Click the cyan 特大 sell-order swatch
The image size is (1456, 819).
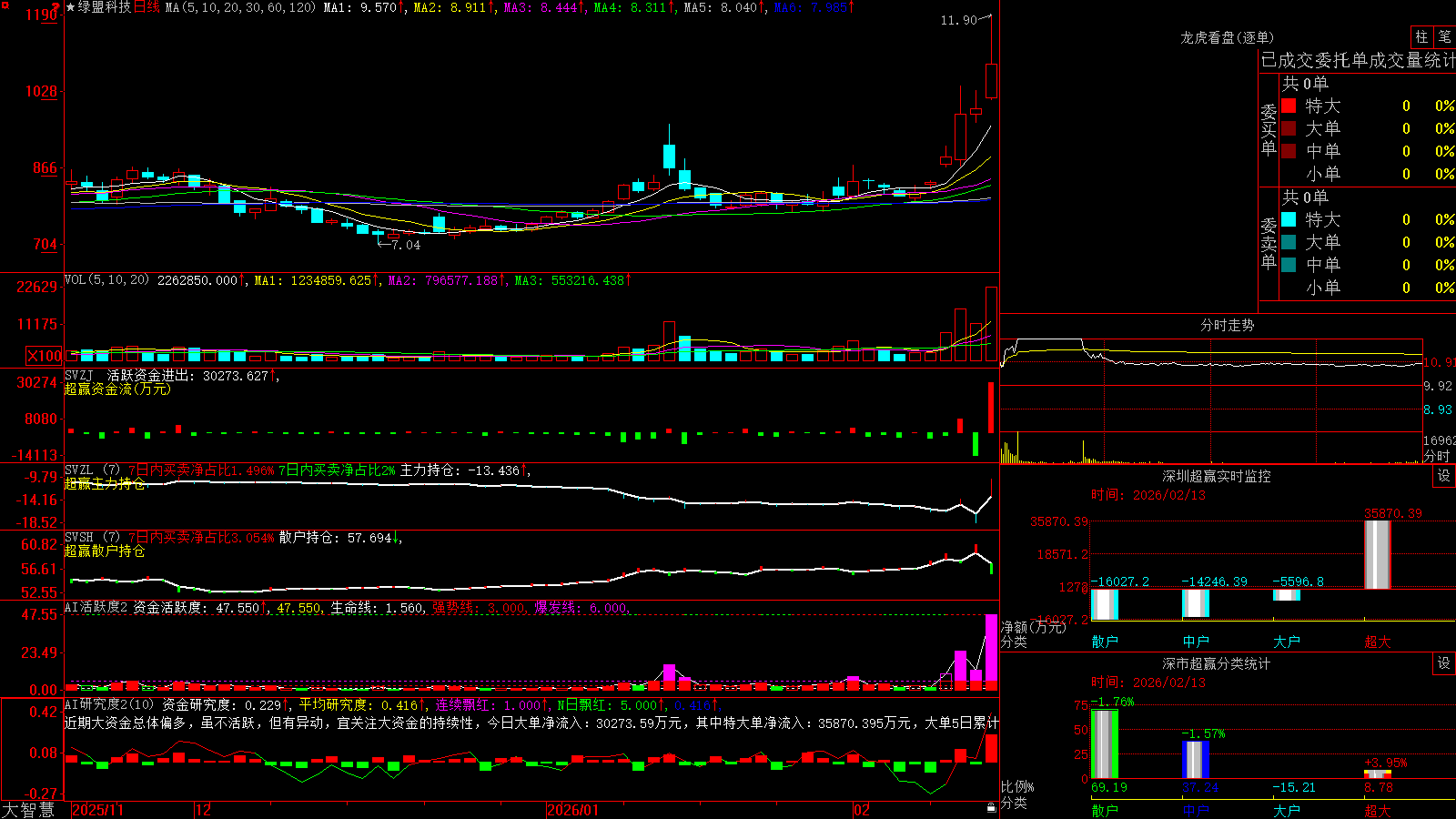[1289, 219]
